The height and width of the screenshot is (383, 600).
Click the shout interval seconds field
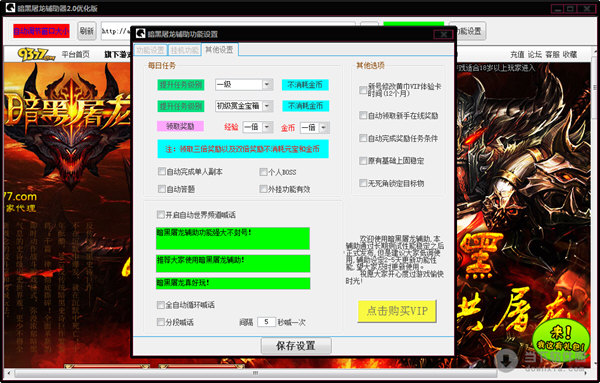(266, 322)
